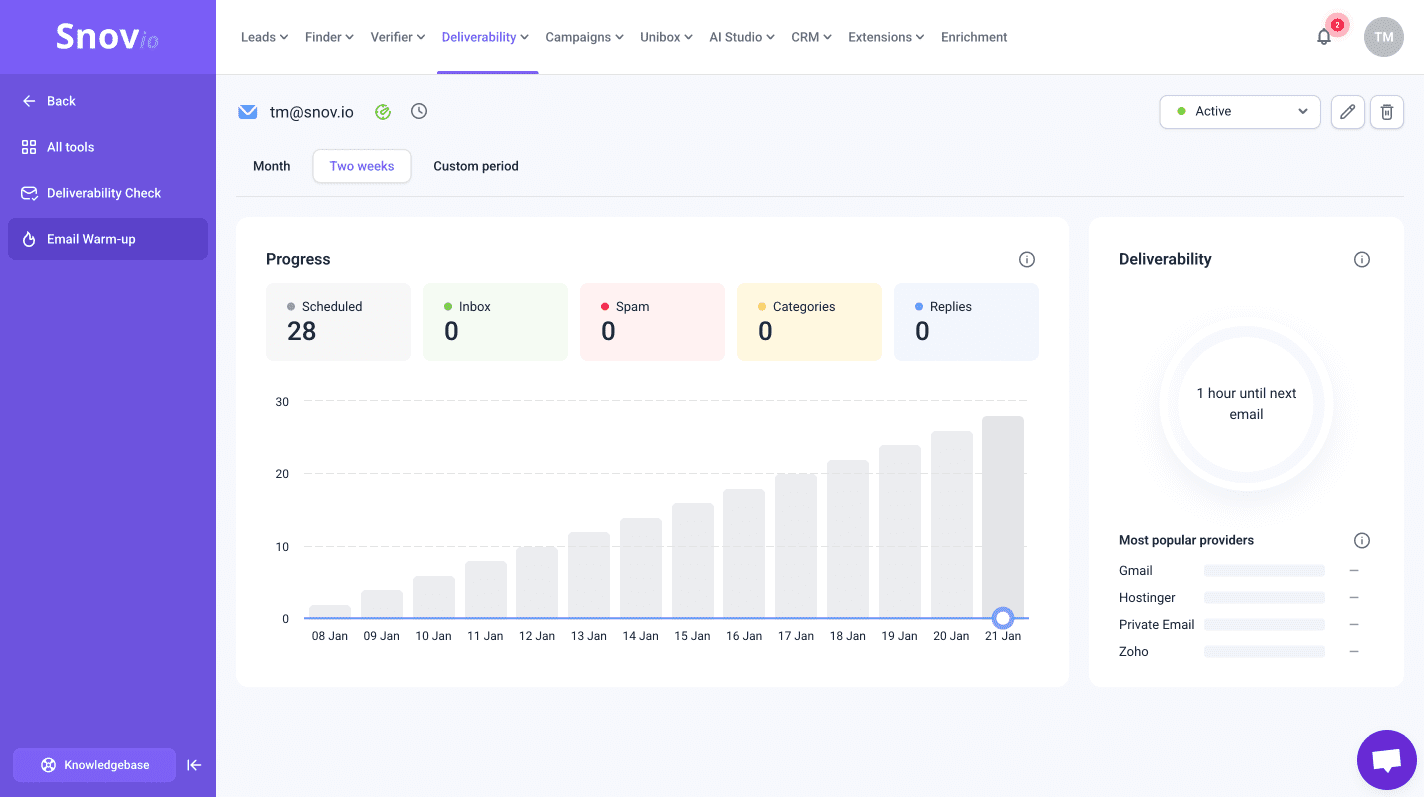Expand the Campaigns dropdown menu
Viewport: 1424px width, 797px height.
(584, 37)
